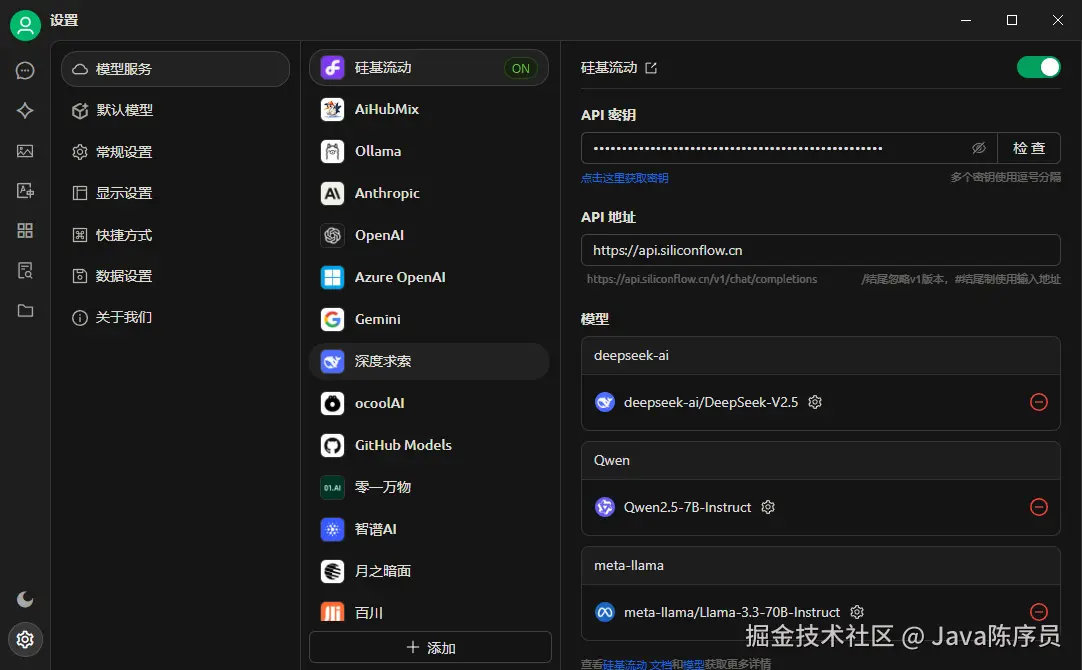
Task: Open the knowledge base sidebar icon
Action: coord(25,270)
